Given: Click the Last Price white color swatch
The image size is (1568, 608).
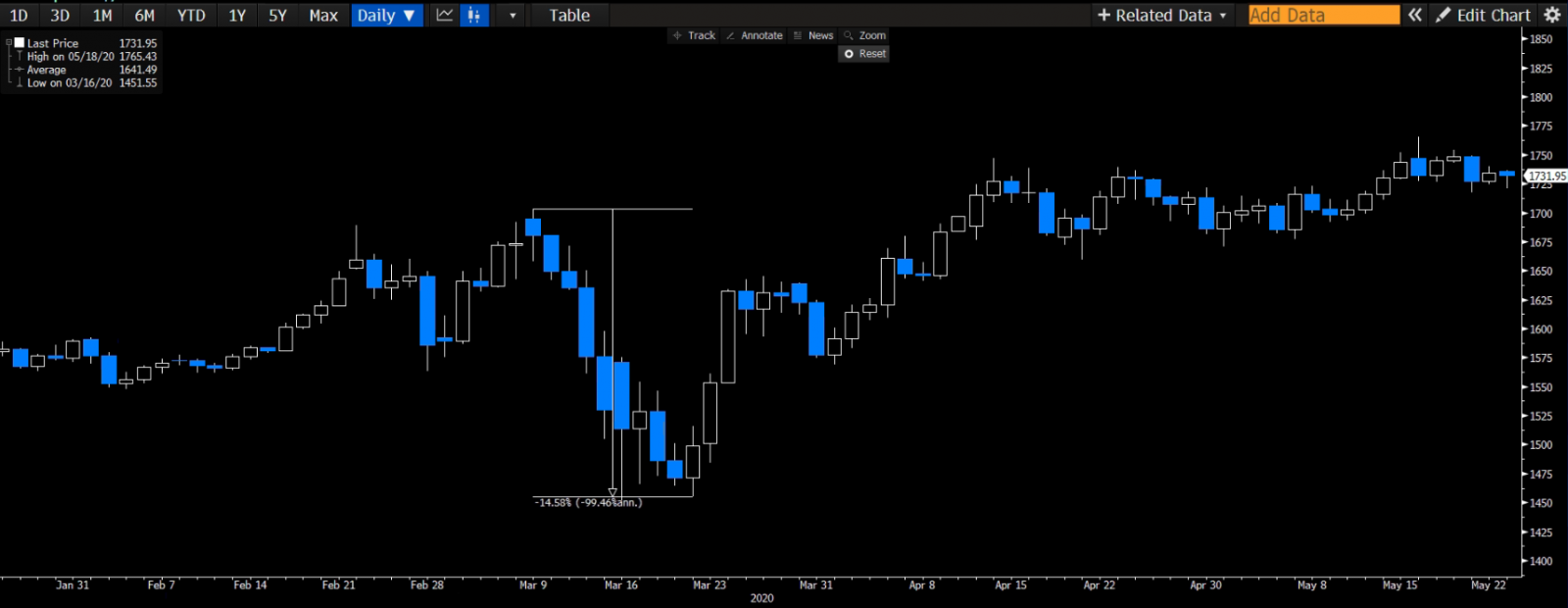Looking at the screenshot, I should tap(19, 43).
